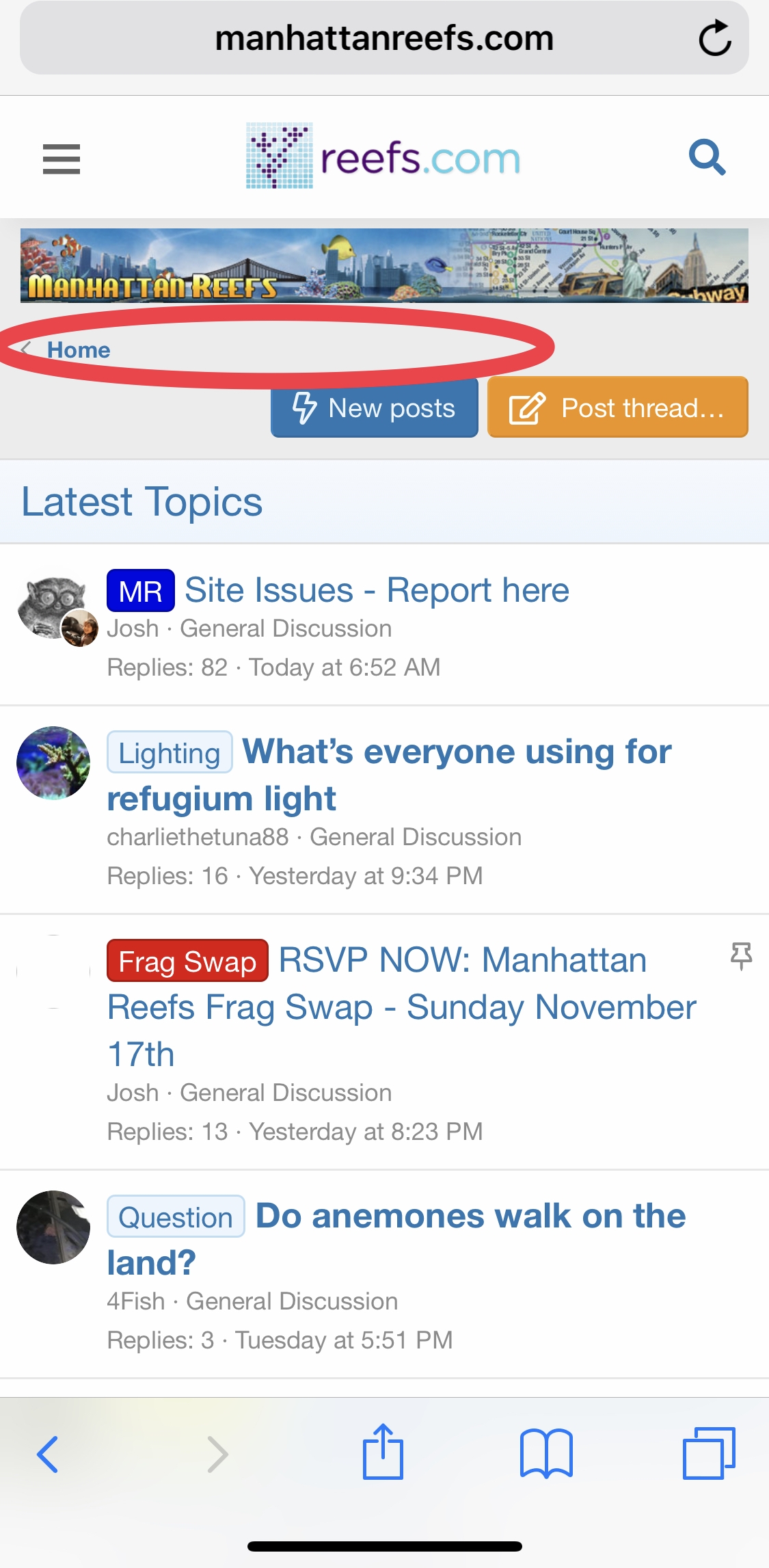This screenshot has height=1568, width=769.
Task: Click the New posts button
Action: pyautogui.click(x=374, y=408)
